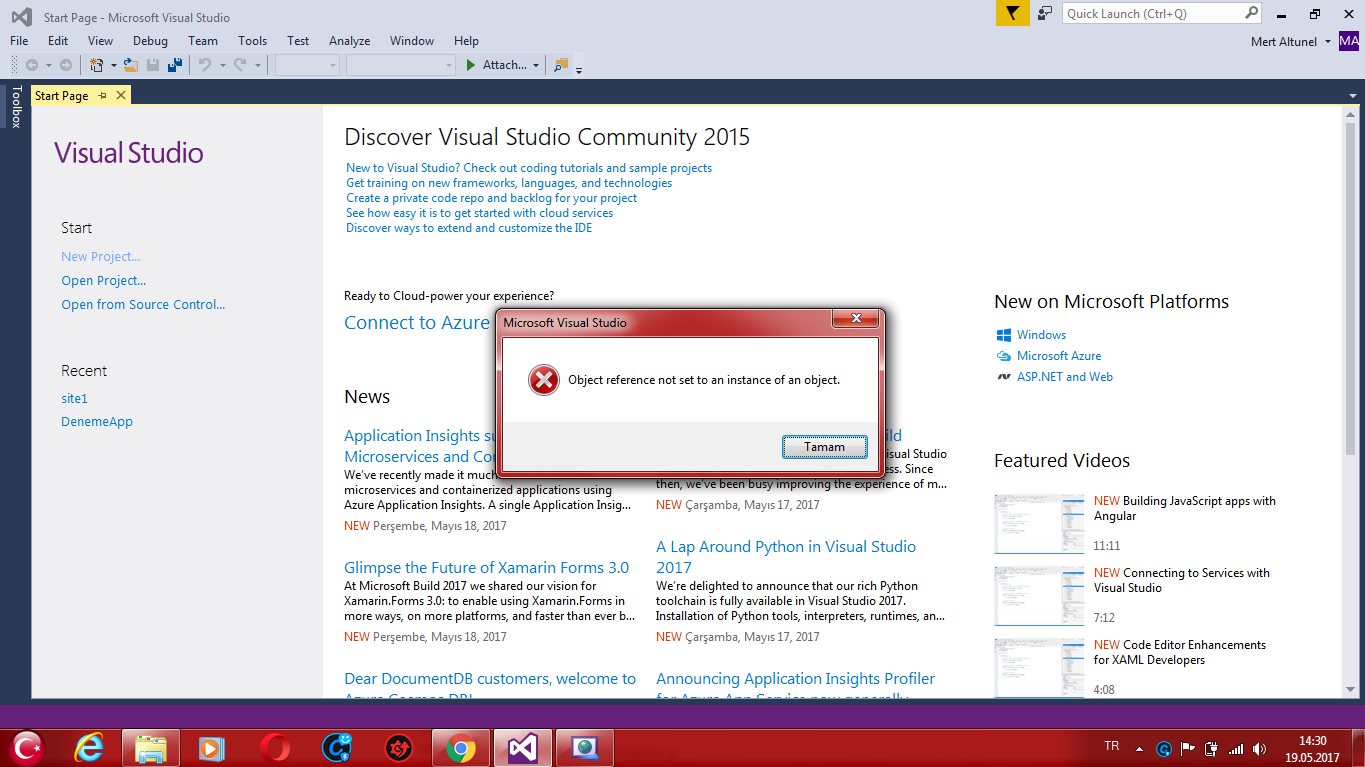Open the Help menu
This screenshot has width=1365, height=767.
coord(466,41)
